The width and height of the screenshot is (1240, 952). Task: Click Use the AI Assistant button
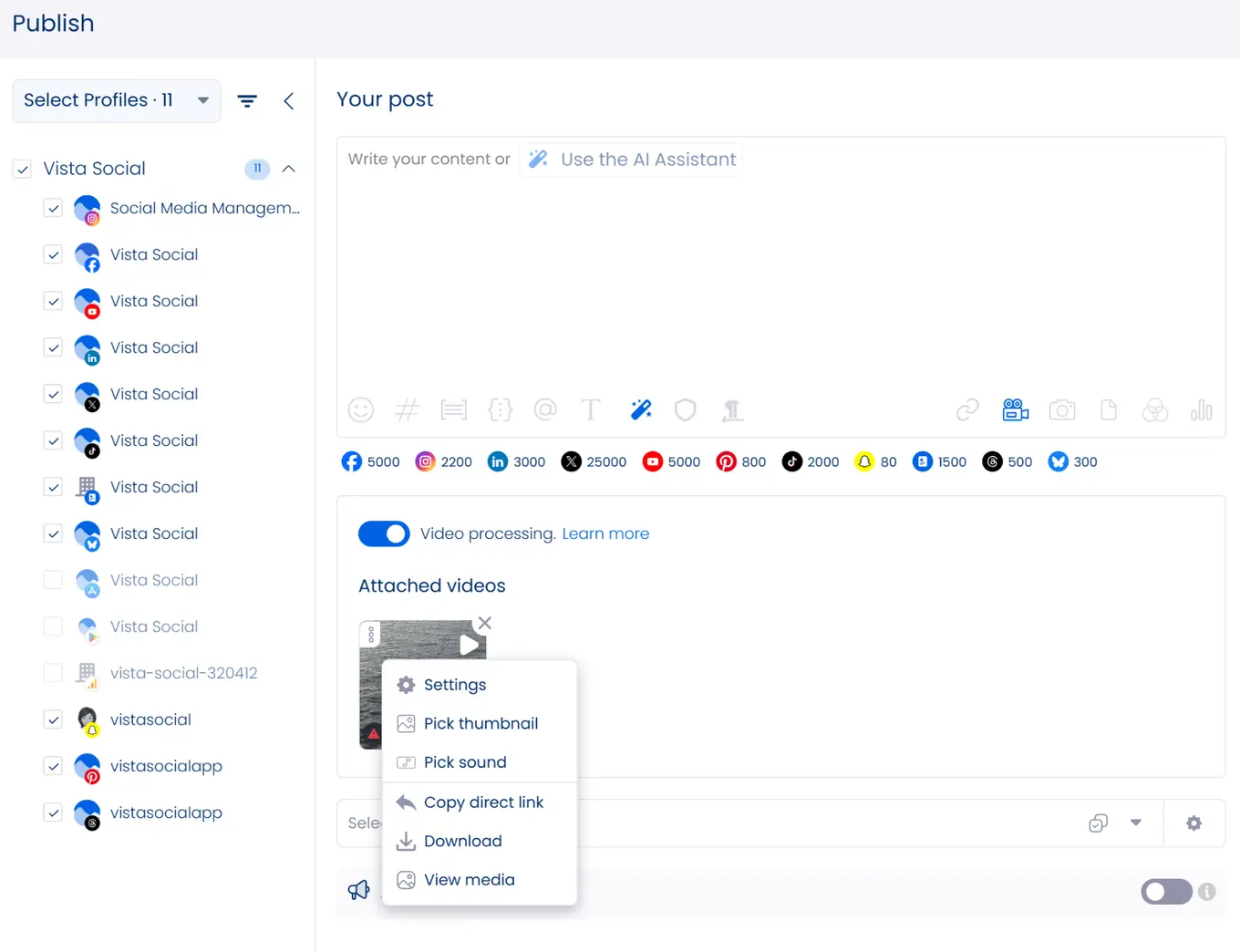click(x=632, y=160)
